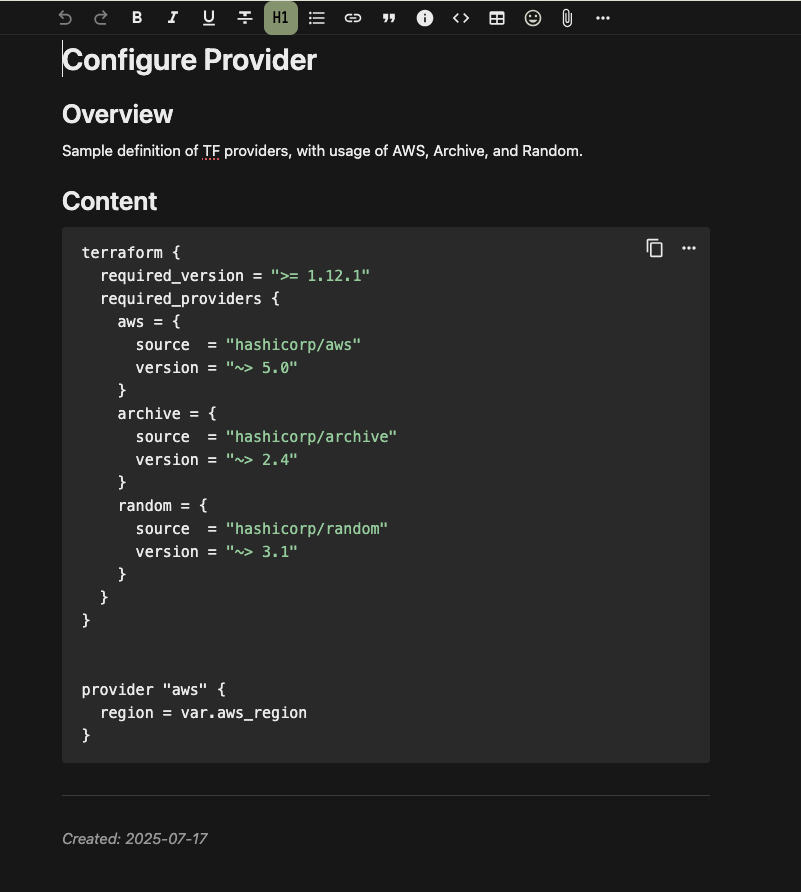Insert a code block
801x892 pixels.
(x=461, y=18)
